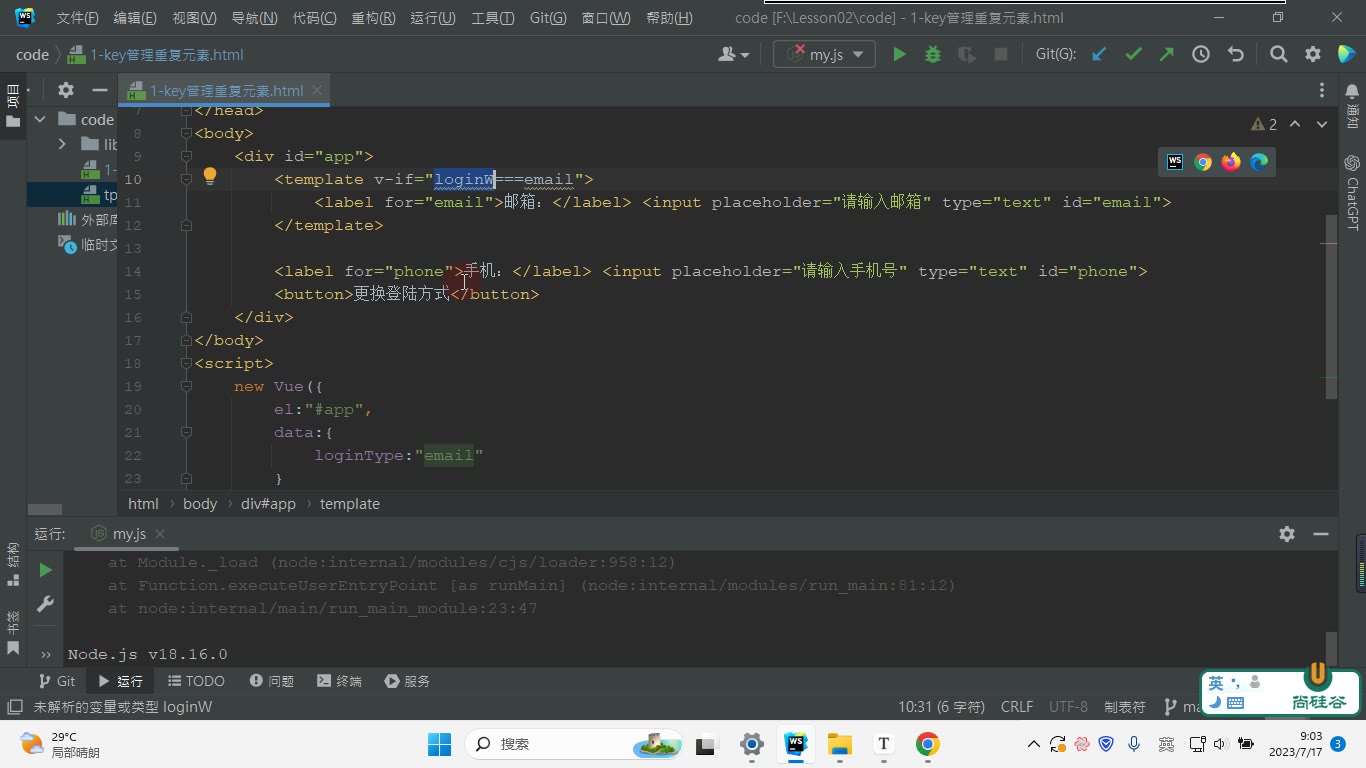Click the Windows Start button
Screen dimensions: 1366x768
coord(439,744)
